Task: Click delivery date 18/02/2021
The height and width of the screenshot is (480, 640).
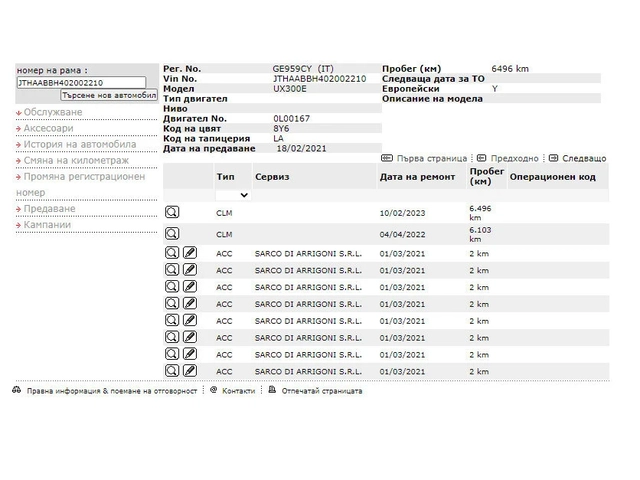Action: click(302, 149)
